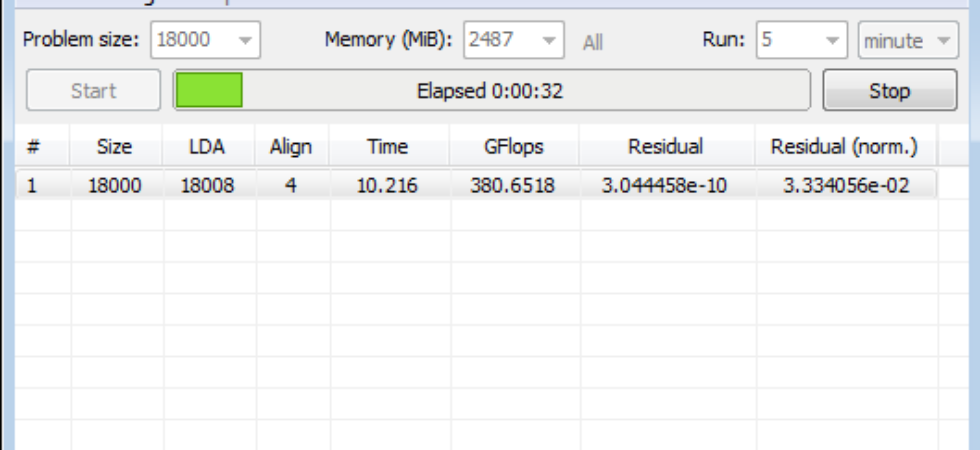Click the Residual (norm.) column header
Viewport: 980px width, 450px height.
(x=845, y=146)
